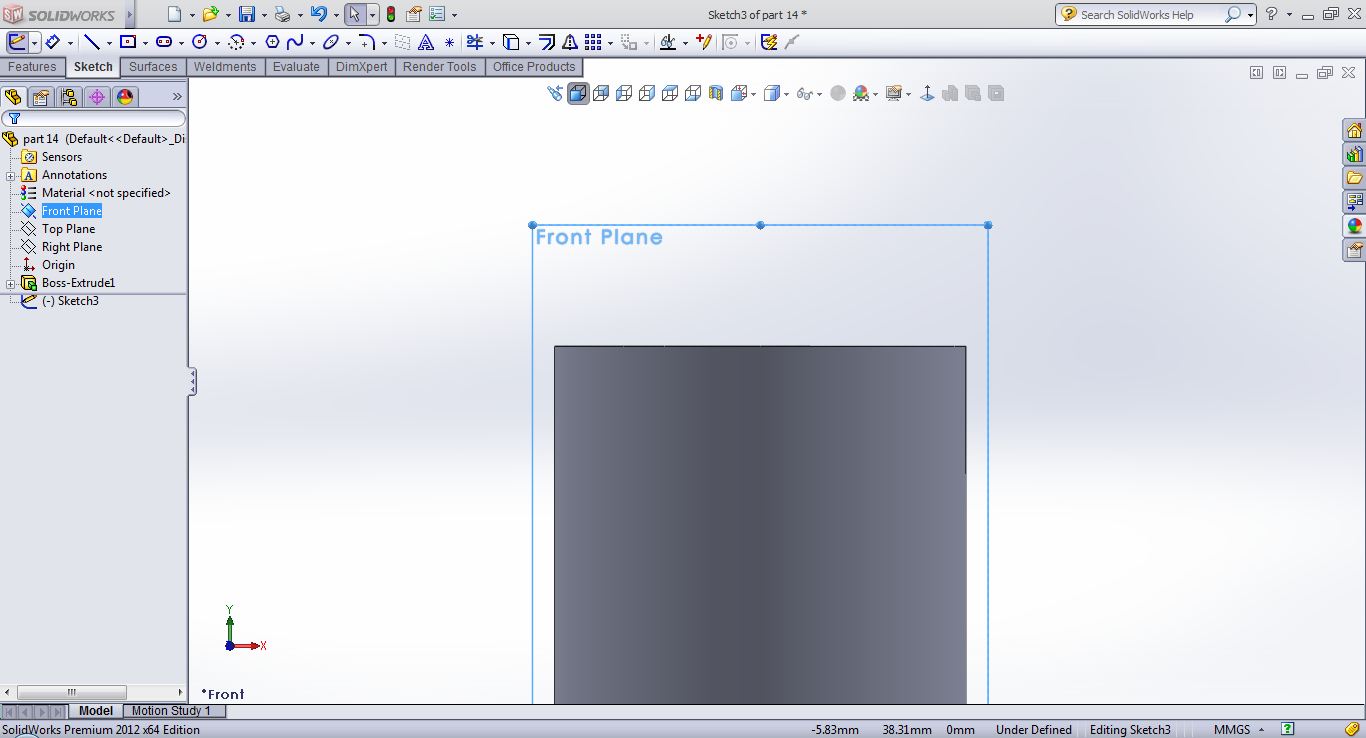Screen dimensions: 1366x738
Task: Open the Hide/Show Items dropdown arrow
Action: tap(819, 94)
